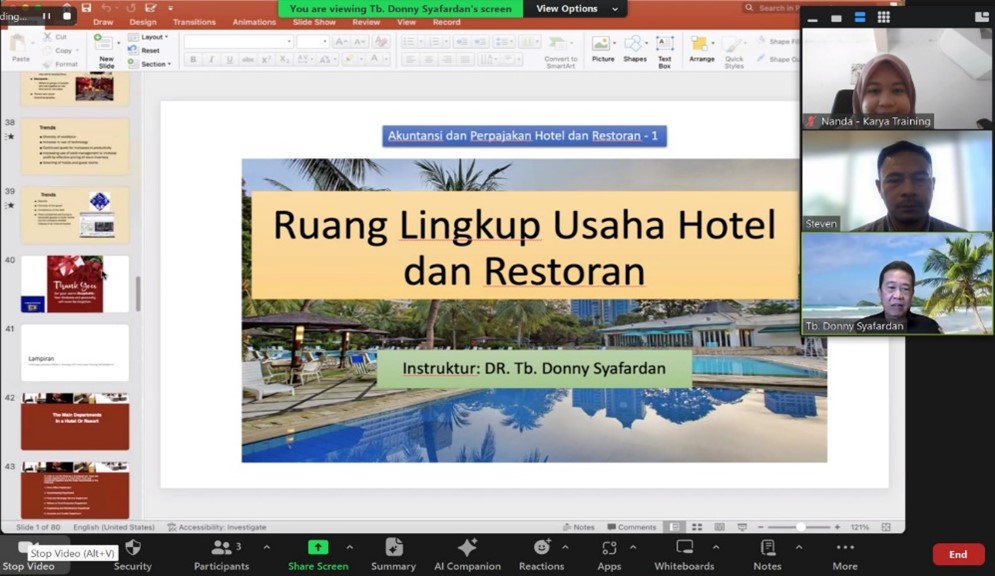
Task: Expand the arrow beside Whiteboards
Action: pos(716,547)
